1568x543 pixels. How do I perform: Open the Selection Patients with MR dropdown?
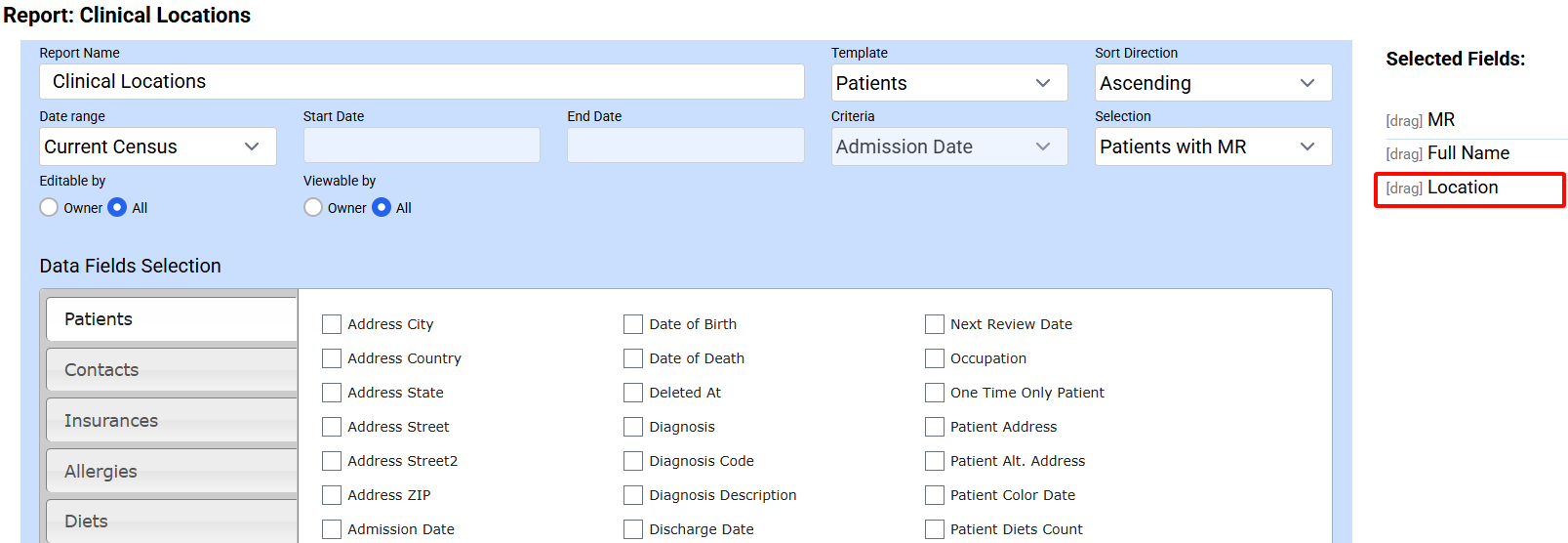coord(1212,146)
